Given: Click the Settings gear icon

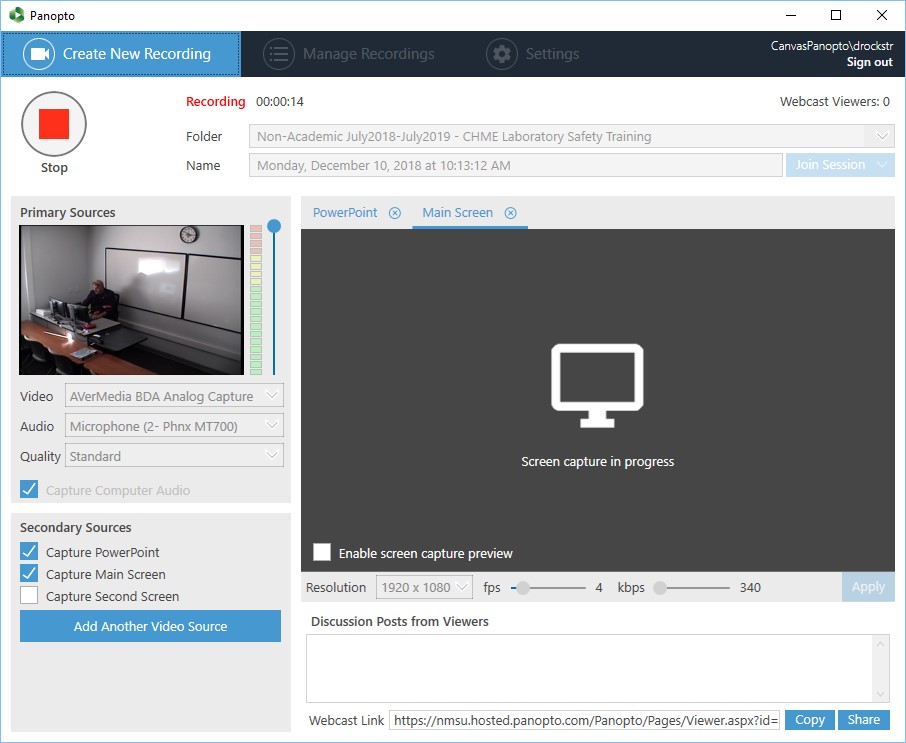Looking at the screenshot, I should point(502,54).
